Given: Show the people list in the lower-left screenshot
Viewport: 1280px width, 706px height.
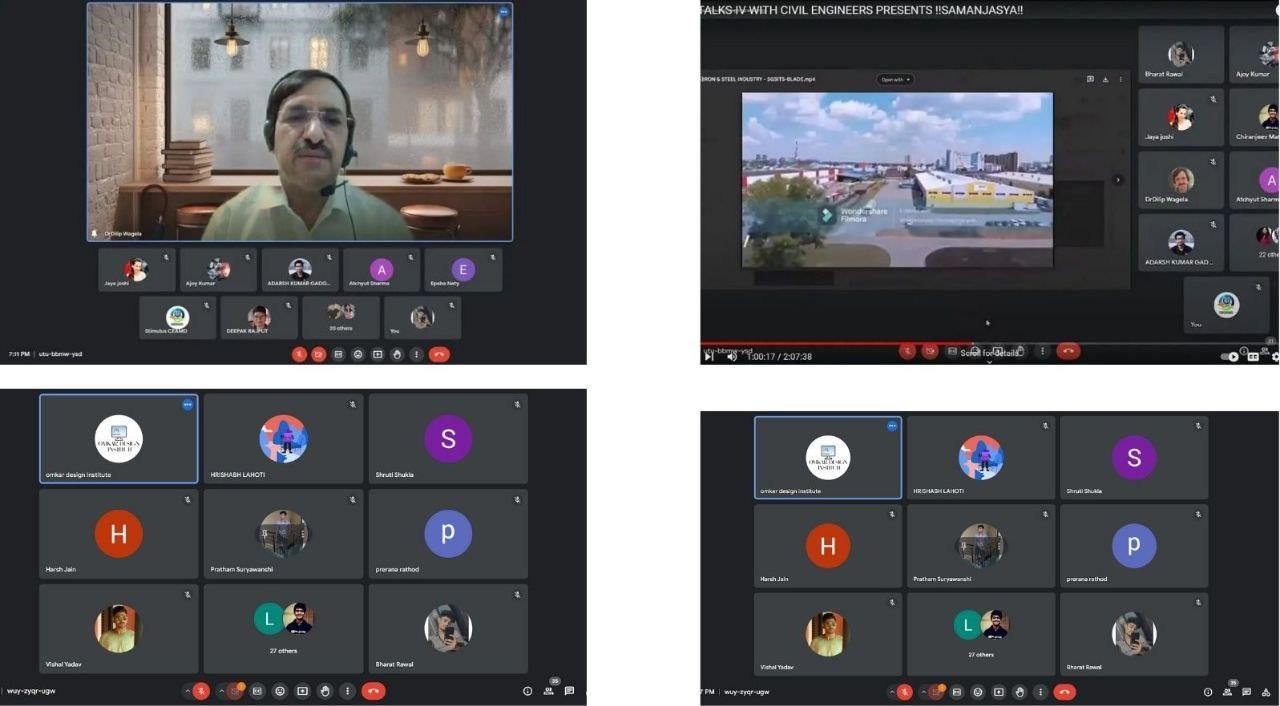Looking at the screenshot, I should (x=549, y=690).
